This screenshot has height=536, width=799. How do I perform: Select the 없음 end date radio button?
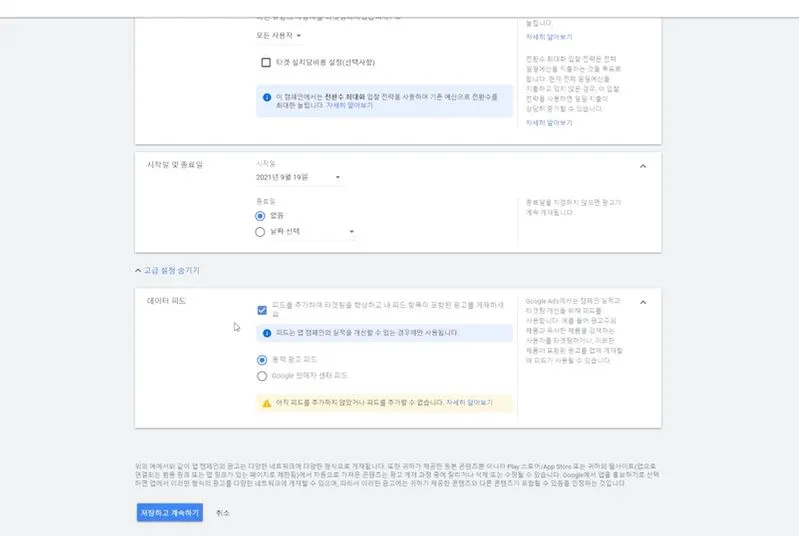click(260, 216)
